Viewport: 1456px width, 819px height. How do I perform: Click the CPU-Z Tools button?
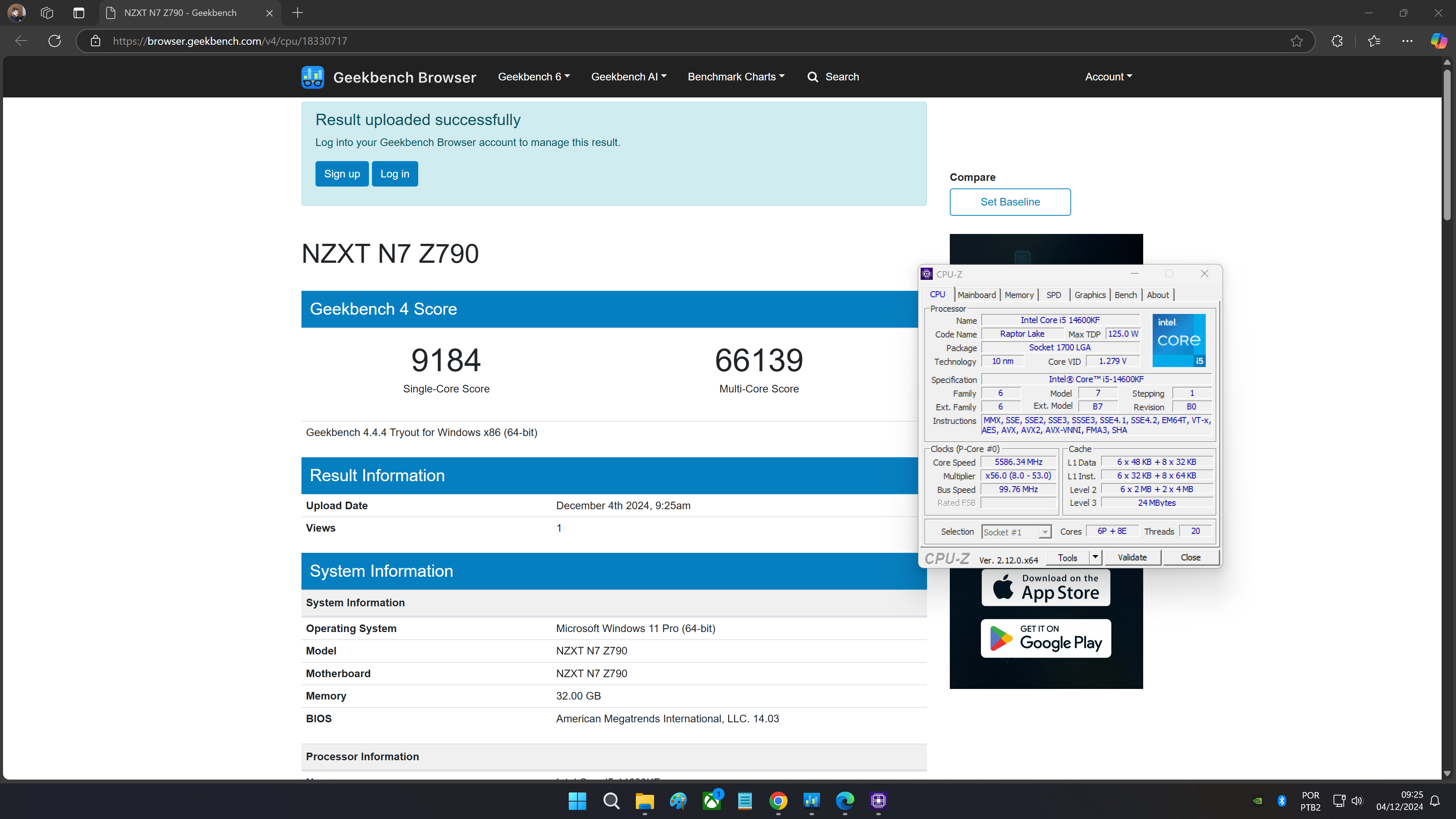[x=1067, y=557]
